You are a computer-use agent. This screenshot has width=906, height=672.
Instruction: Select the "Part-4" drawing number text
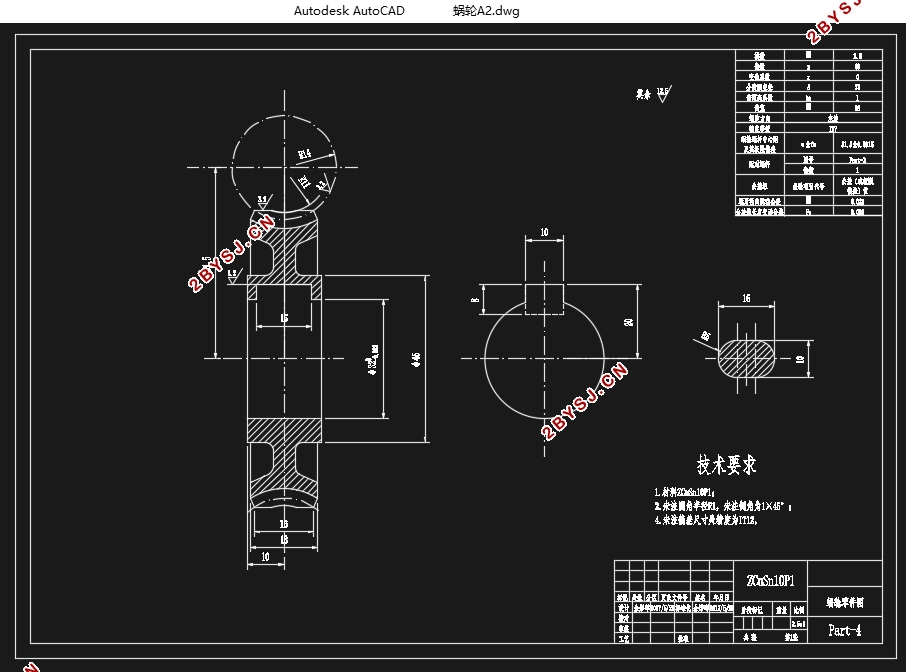tap(845, 630)
